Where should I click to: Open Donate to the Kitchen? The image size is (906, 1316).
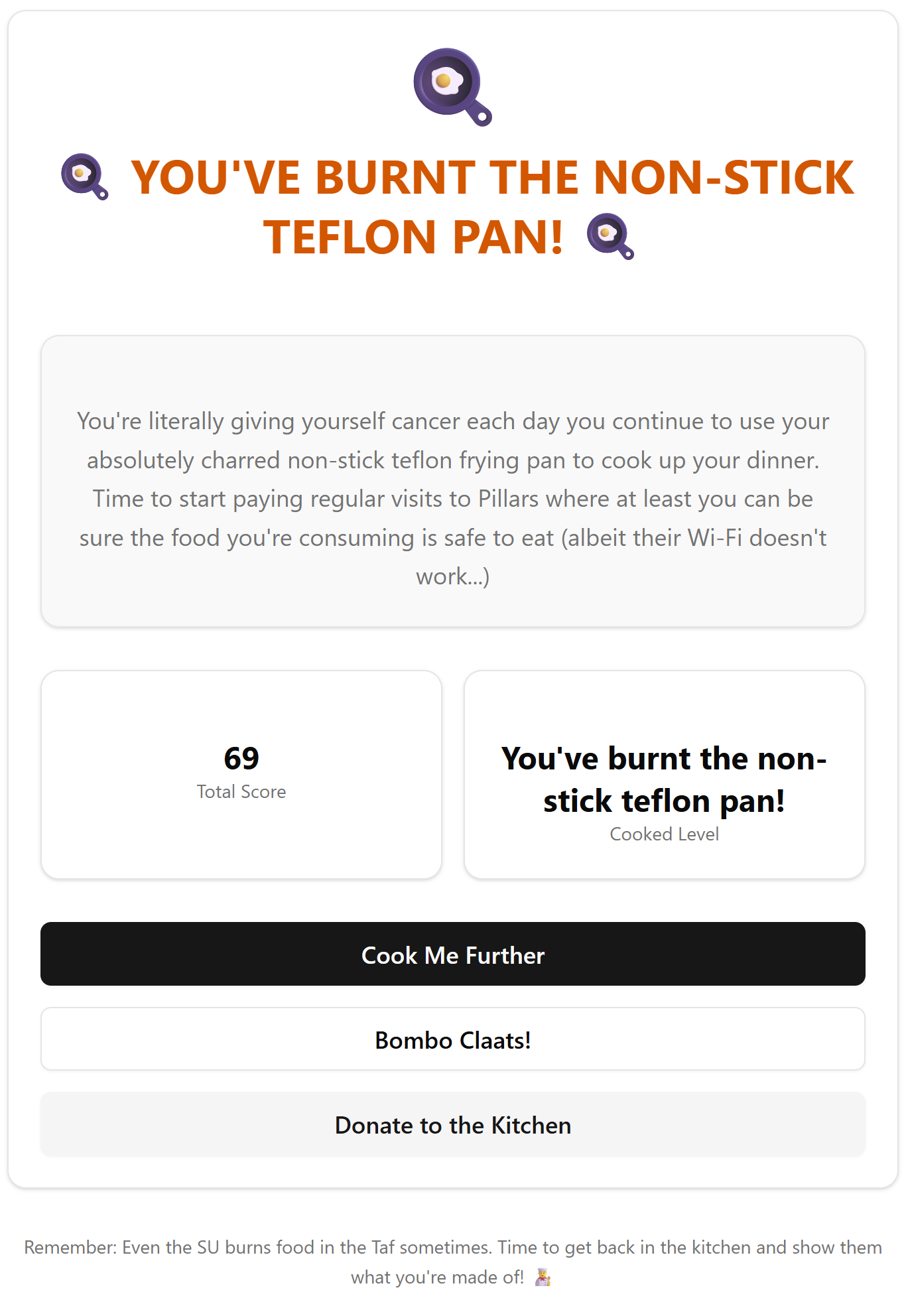pyautogui.click(x=453, y=1125)
